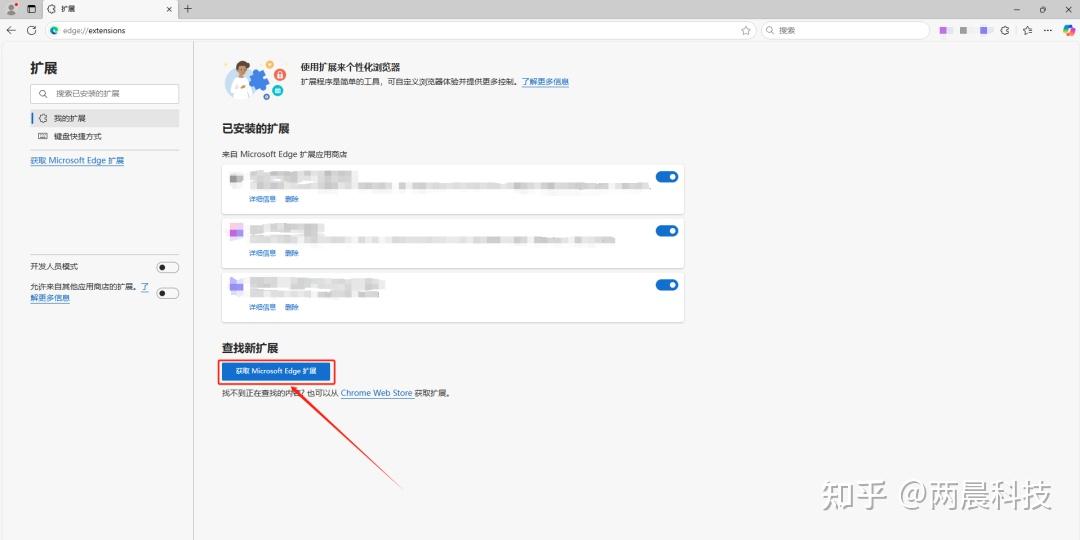The height and width of the screenshot is (540, 1080).
Task: Open the browser profile icon
Action: [x=11, y=9]
